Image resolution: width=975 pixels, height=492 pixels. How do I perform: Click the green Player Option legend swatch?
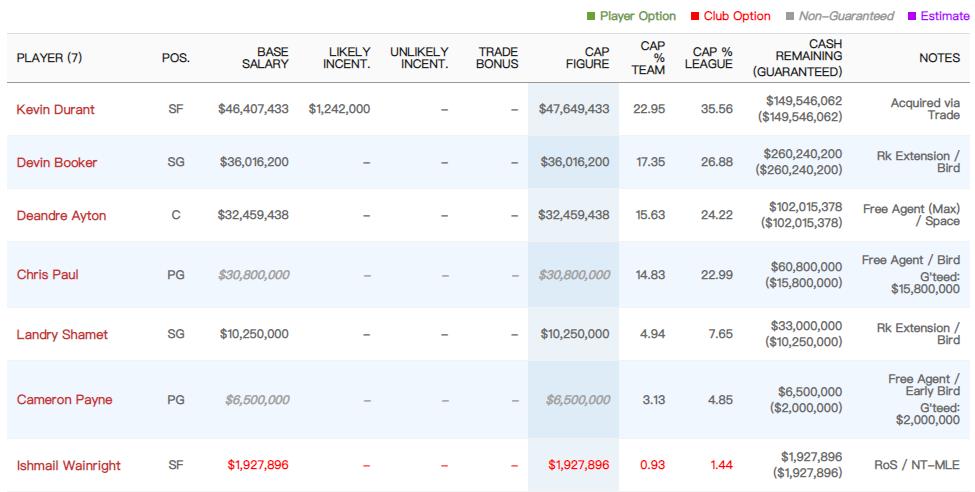coord(592,16)
